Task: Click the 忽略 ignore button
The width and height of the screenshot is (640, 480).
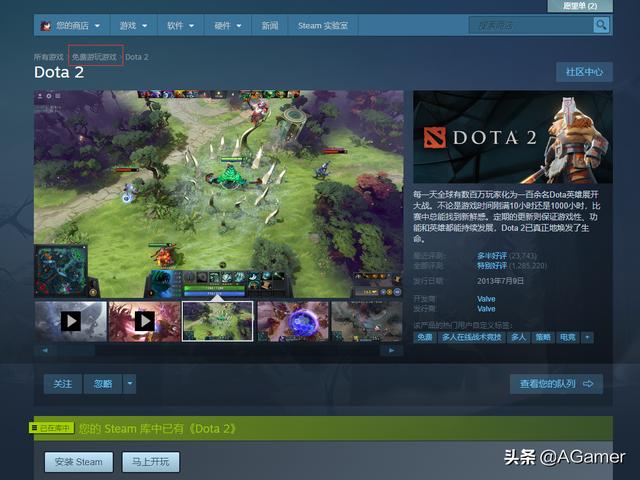Action: click(x=103, y=384)
